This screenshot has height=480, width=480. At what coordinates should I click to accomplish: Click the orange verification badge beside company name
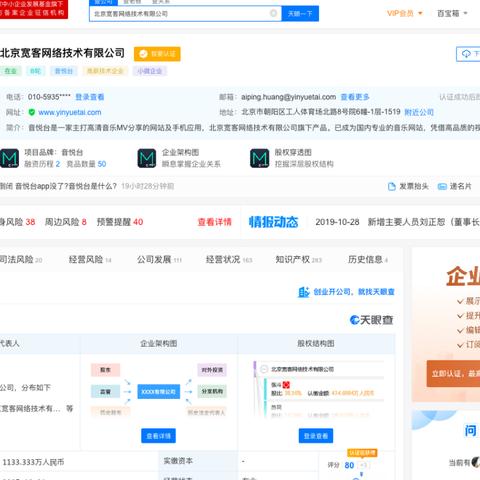(x=157, y=54)
